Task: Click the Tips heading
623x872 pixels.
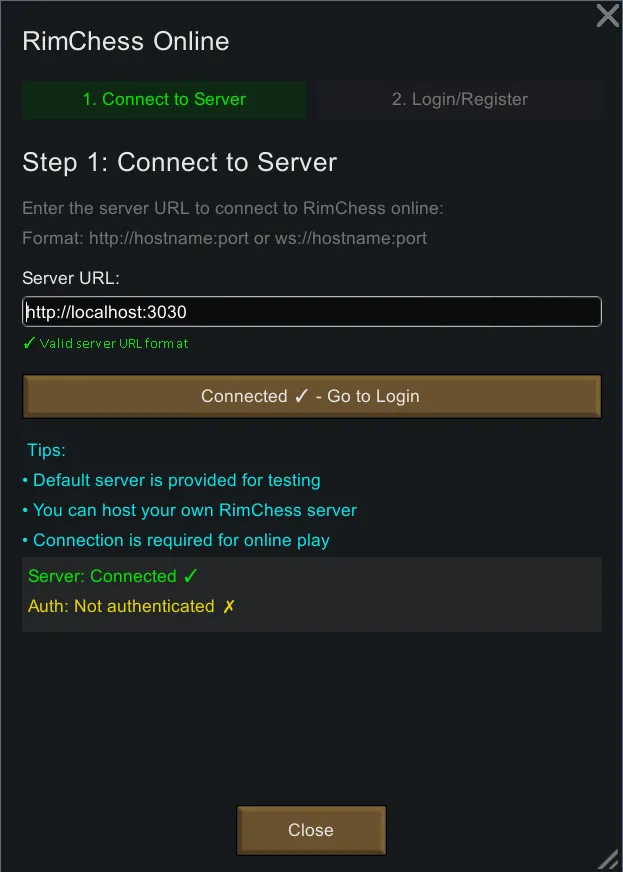Action: click(46, 451)
